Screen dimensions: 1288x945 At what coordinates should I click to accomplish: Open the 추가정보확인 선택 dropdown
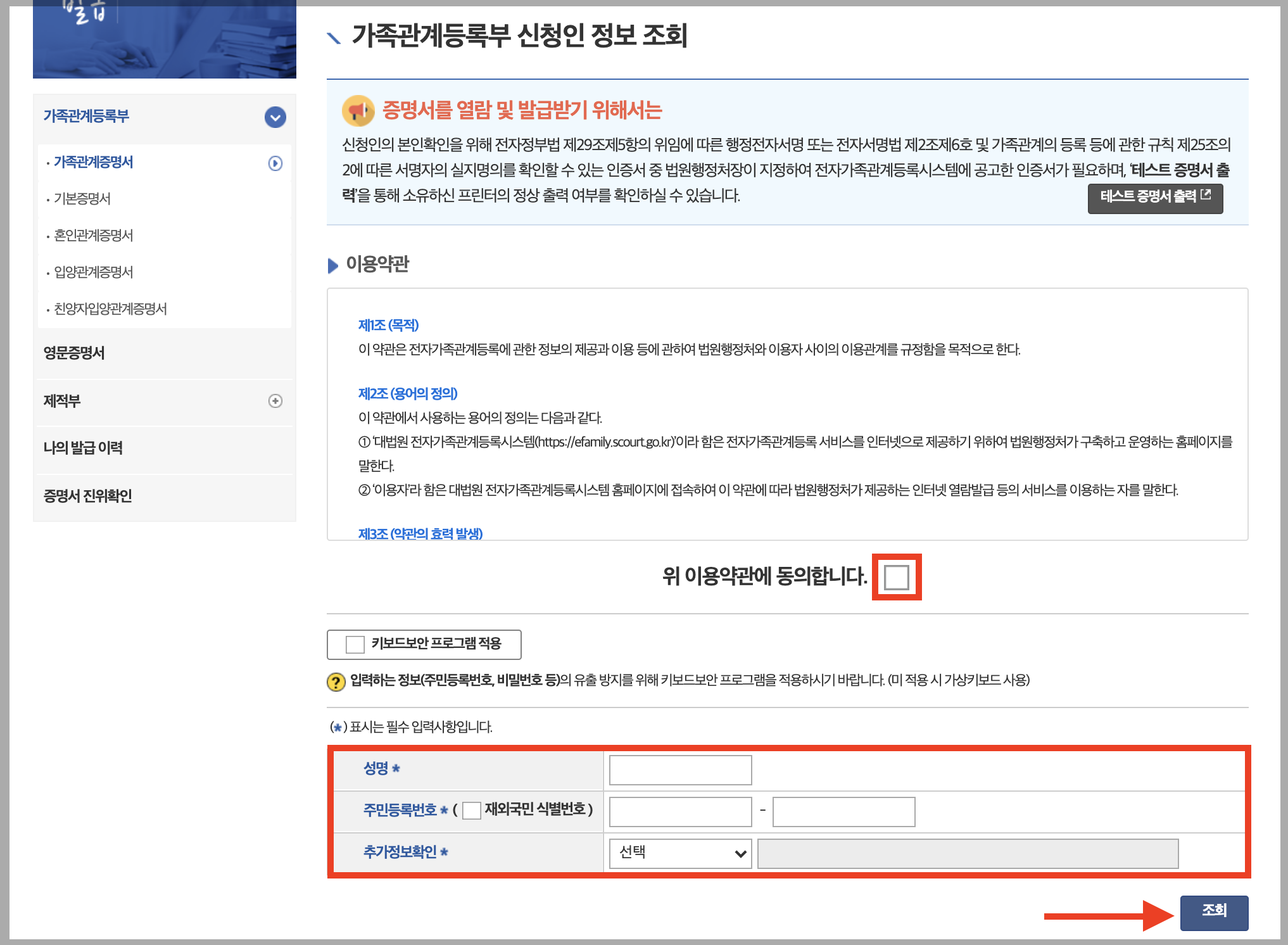click(x=680, y=853)
